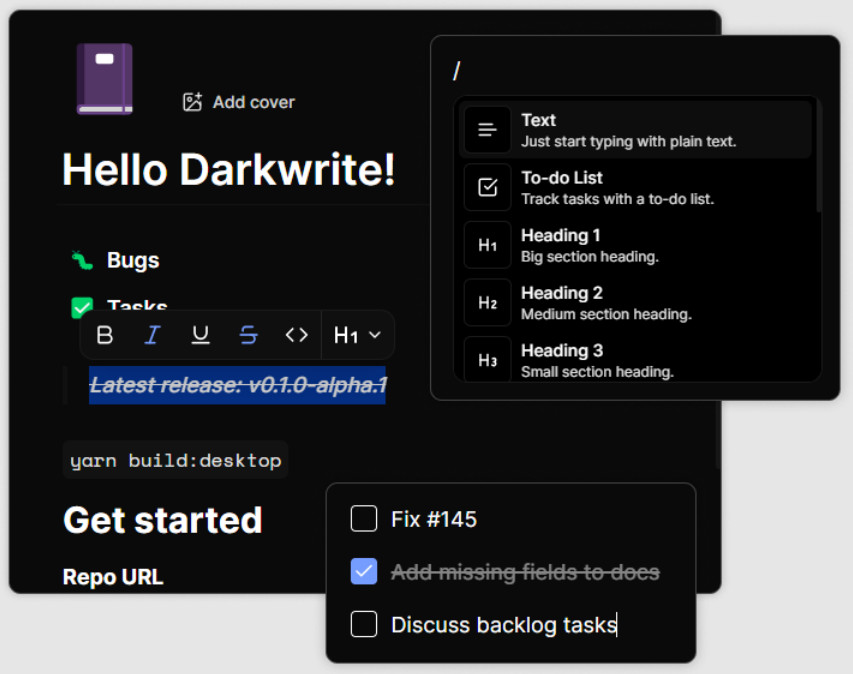Check the Discuss backlog tasks checkbox
The image size is (853, 674).
click(x=364, y=624)
